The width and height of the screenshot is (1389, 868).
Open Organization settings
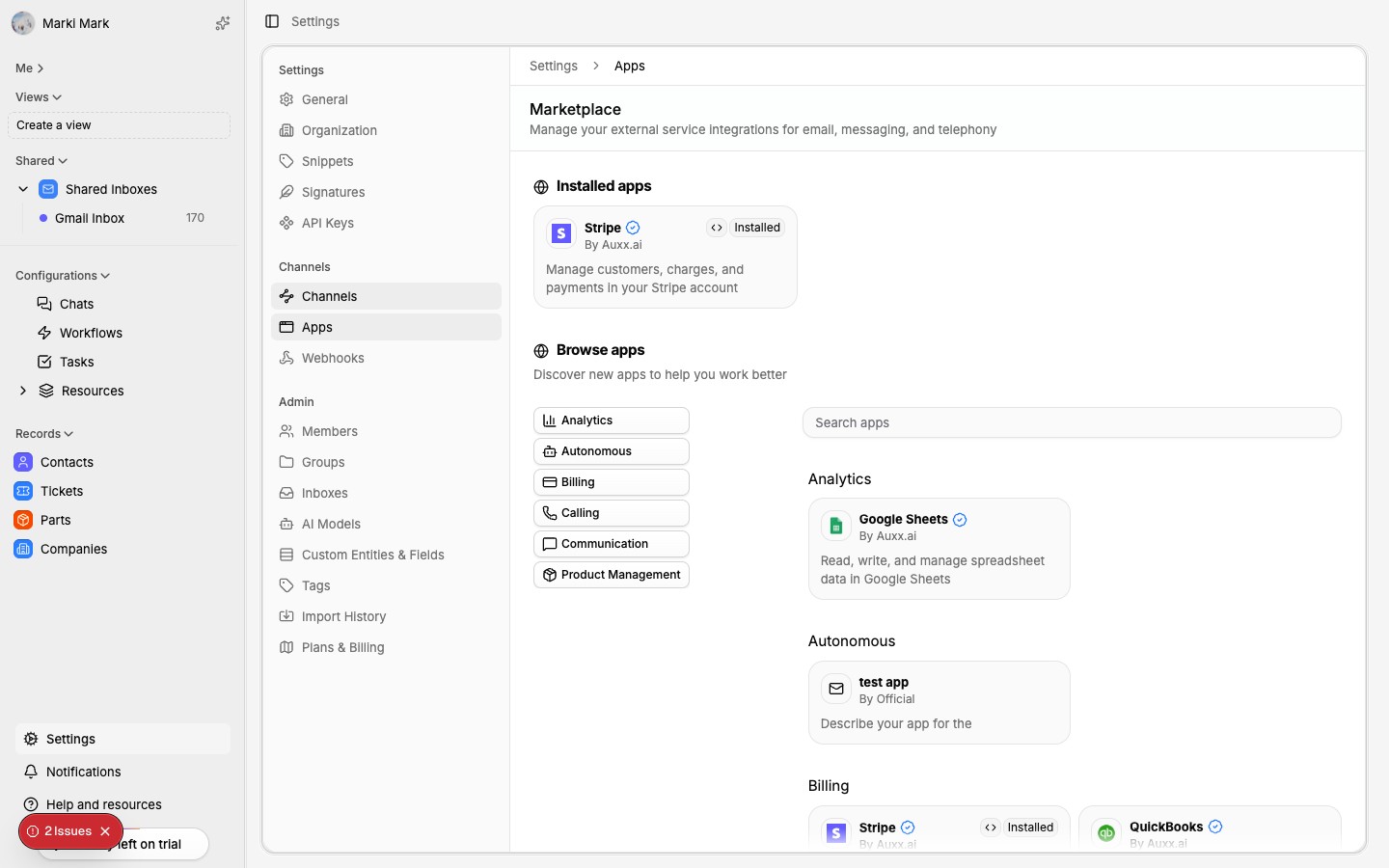click(386, 130)
